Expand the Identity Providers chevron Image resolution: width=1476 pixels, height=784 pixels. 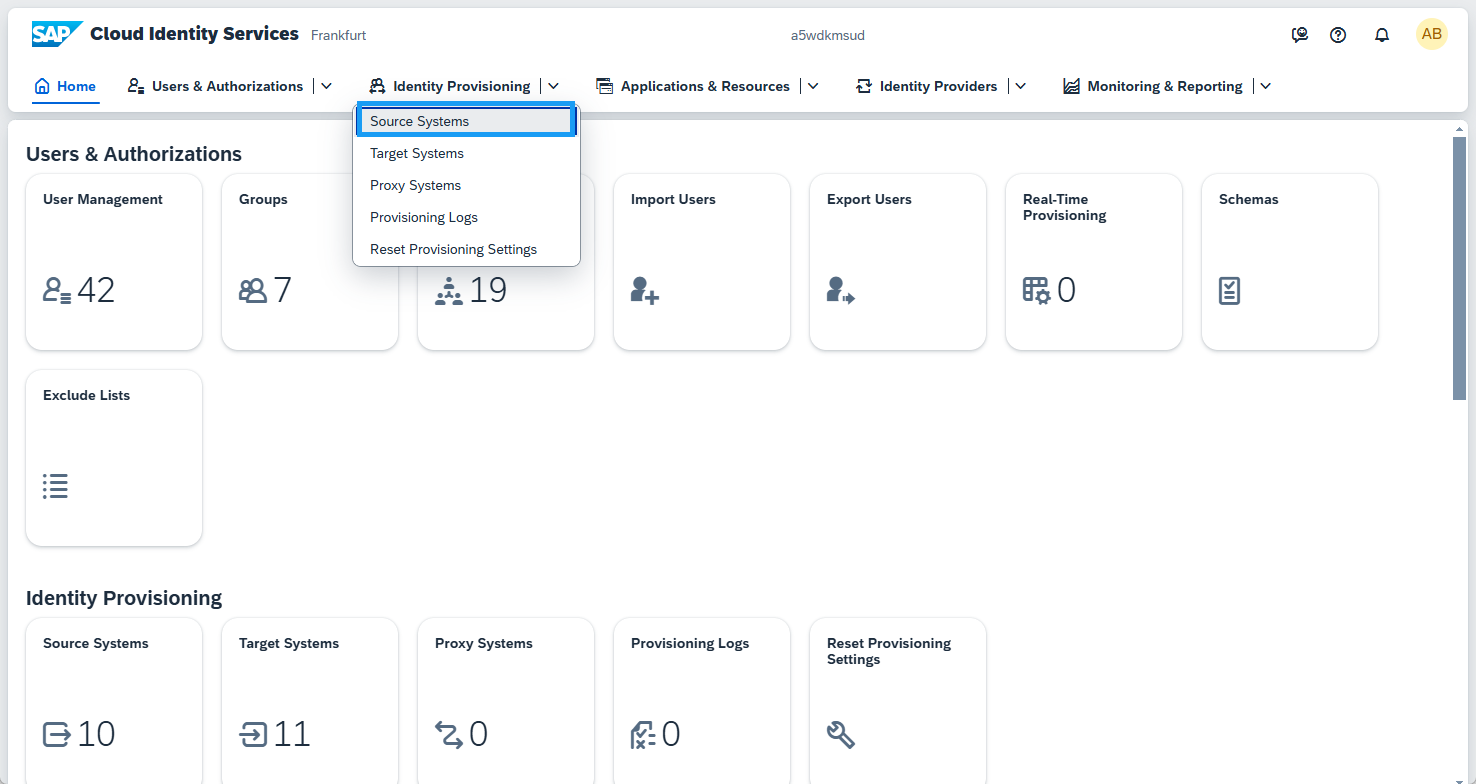pos(1020,86)
